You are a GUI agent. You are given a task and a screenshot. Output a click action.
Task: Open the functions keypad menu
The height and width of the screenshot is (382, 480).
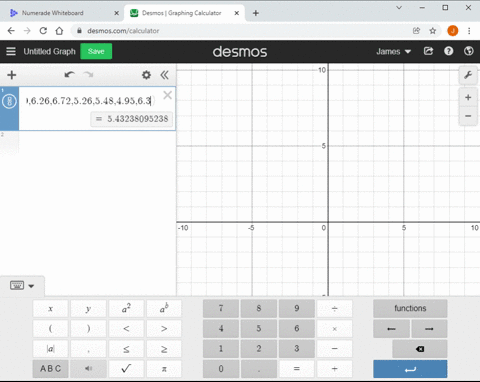pos(410,309)
